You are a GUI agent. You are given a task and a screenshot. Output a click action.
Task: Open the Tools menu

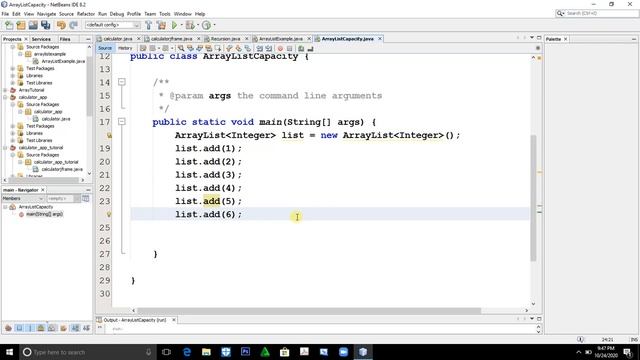(165, 14)
